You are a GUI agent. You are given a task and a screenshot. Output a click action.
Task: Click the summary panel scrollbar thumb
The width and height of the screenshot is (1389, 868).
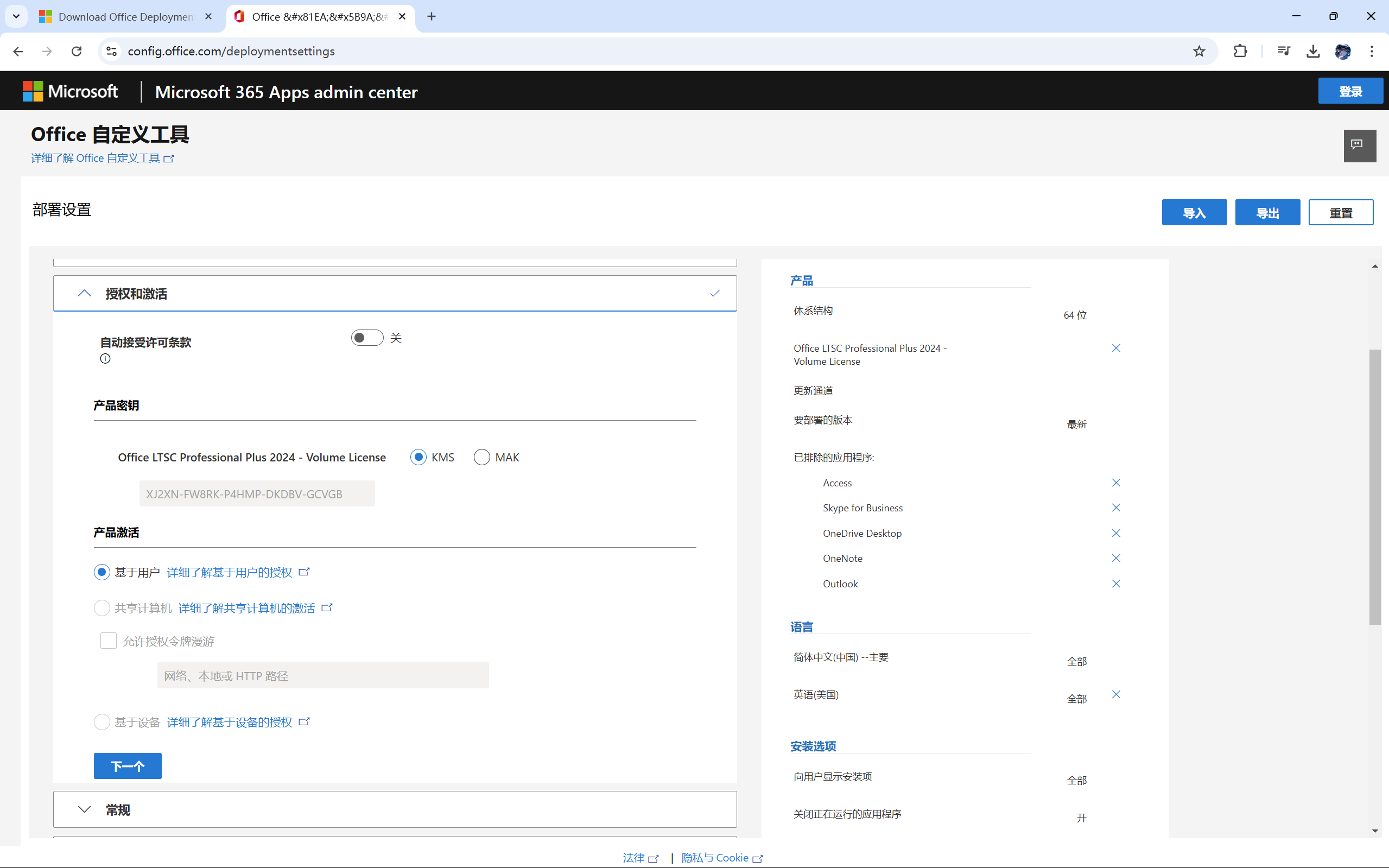point(1375,487)
